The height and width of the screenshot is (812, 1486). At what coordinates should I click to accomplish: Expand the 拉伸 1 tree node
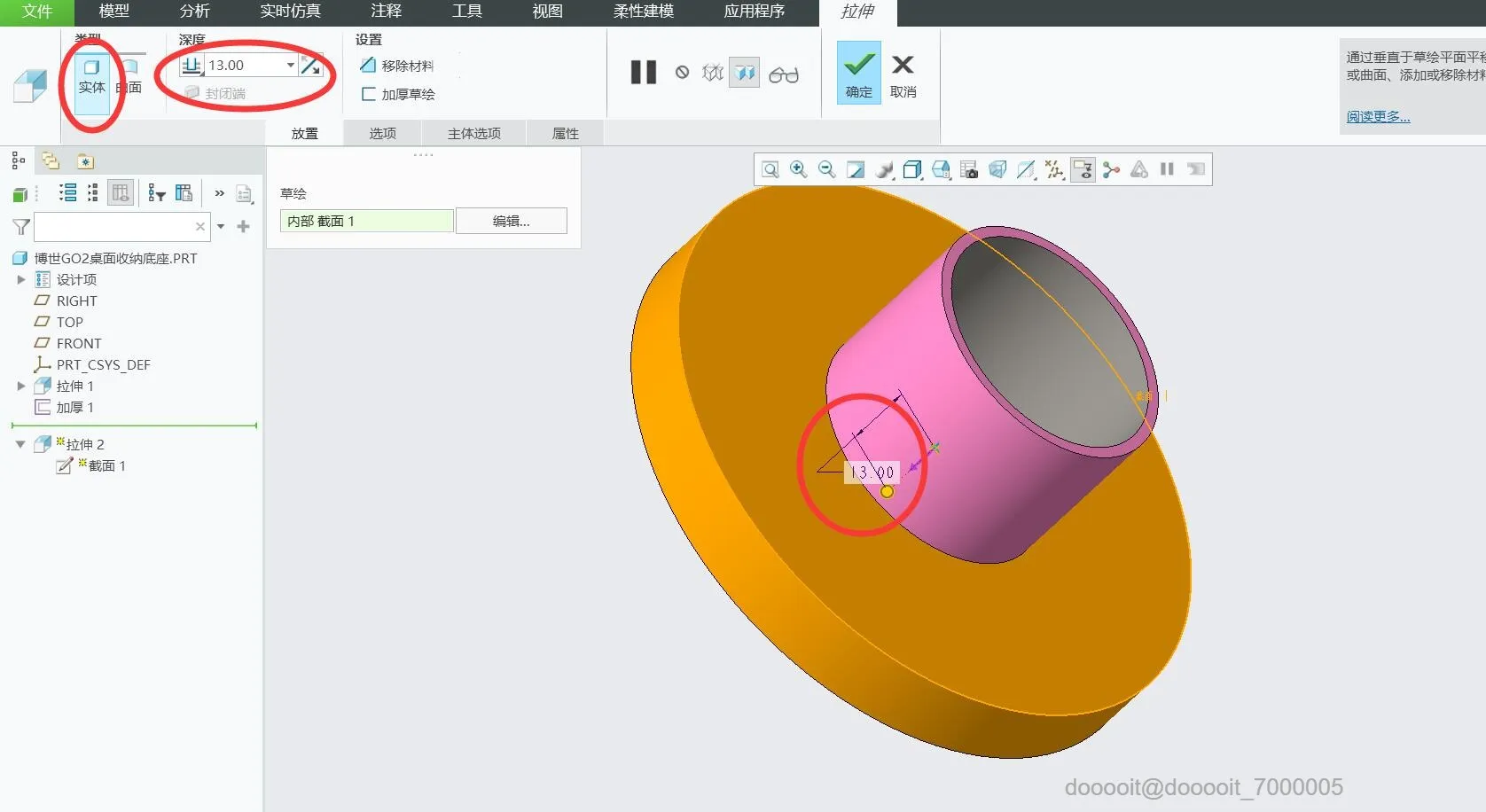pos(21,386)
